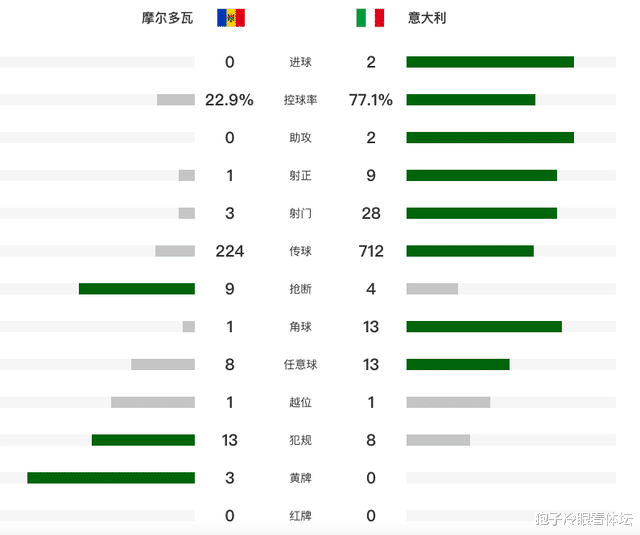640x535 pixels.
Task: Click the 控球率 stat label
Action: (300, 100)
